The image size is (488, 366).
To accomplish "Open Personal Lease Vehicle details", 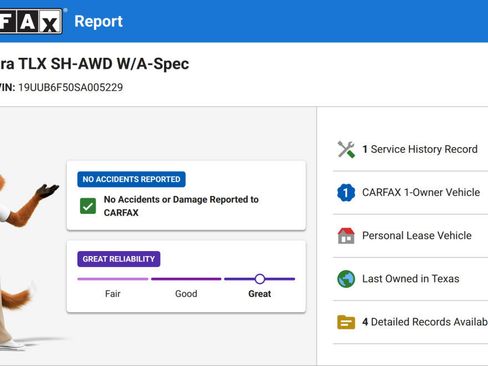I will tap(410, 236).
